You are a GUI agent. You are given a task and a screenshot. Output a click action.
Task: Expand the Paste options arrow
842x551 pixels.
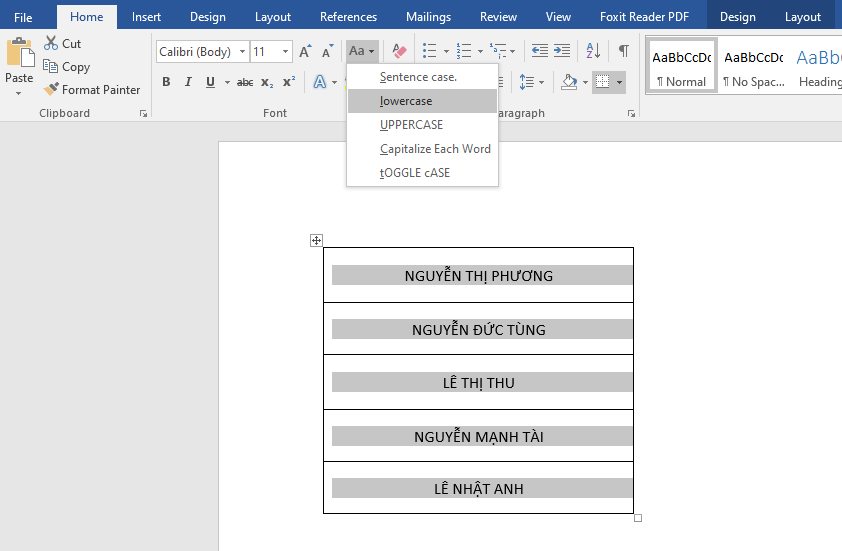19,93
